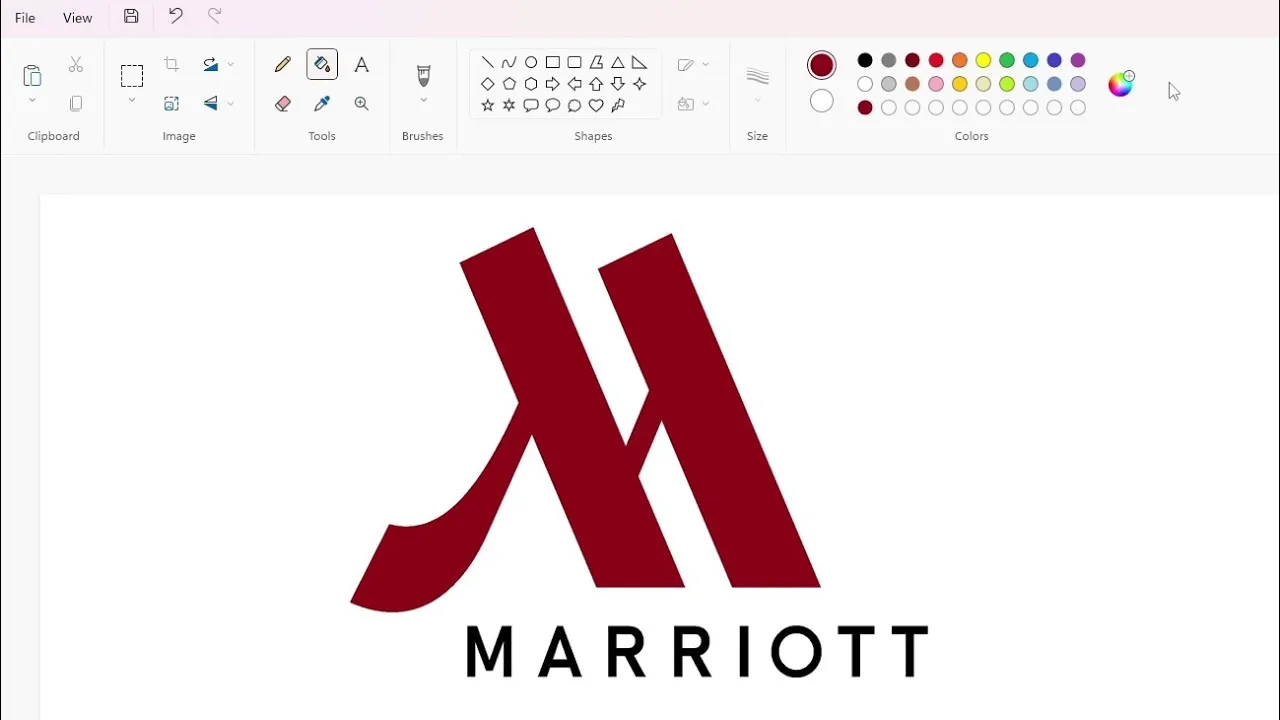The image size is (1280, 720).
Task: Expand the Paste options arrow
Action: [32, 100]
